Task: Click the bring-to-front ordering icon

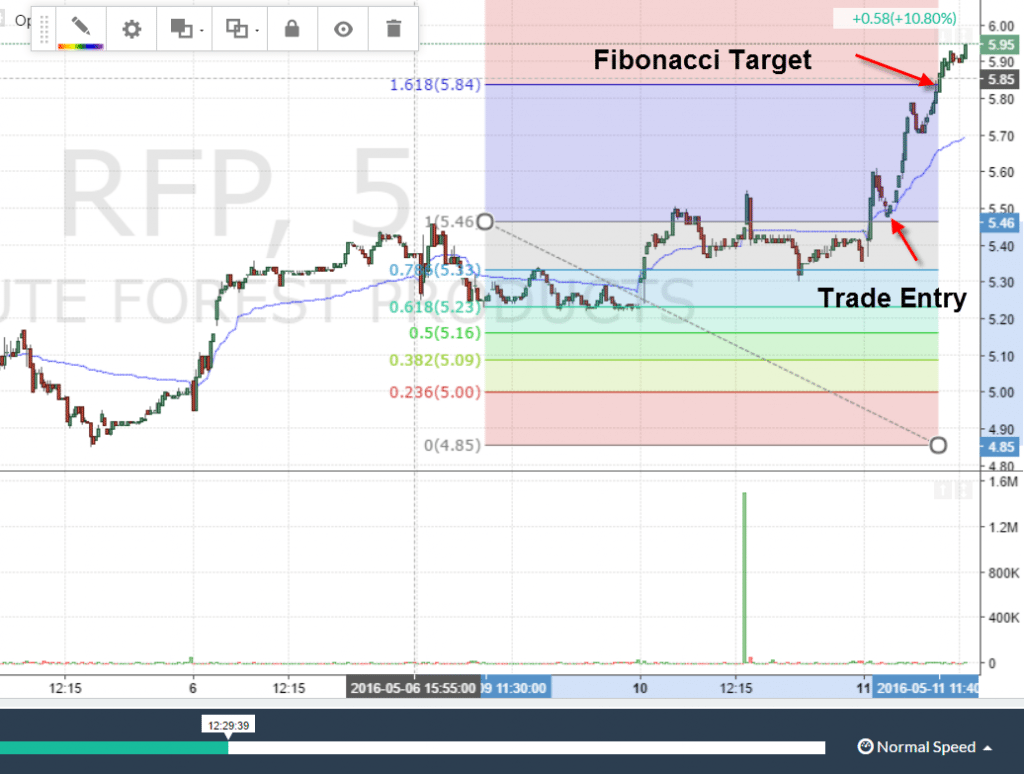Action: pyautogui.click(x=181, y=29)
